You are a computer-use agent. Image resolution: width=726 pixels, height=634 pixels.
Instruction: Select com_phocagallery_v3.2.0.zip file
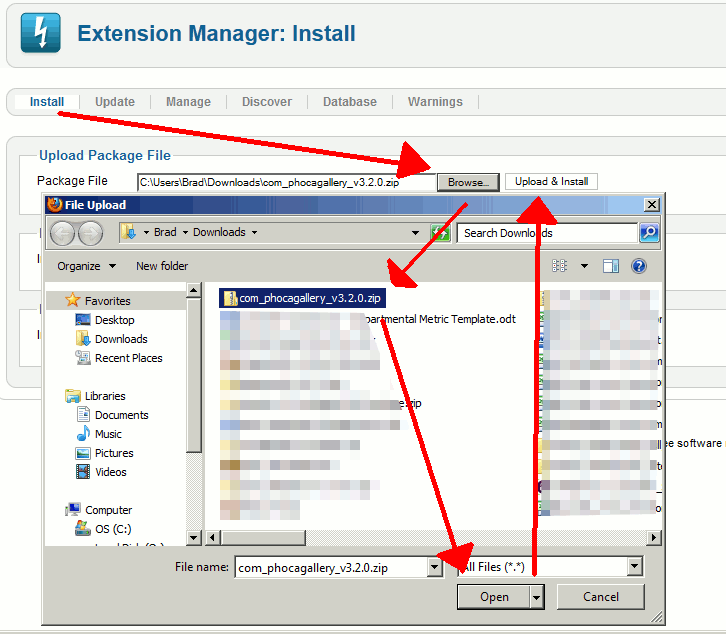coord(302,298)
